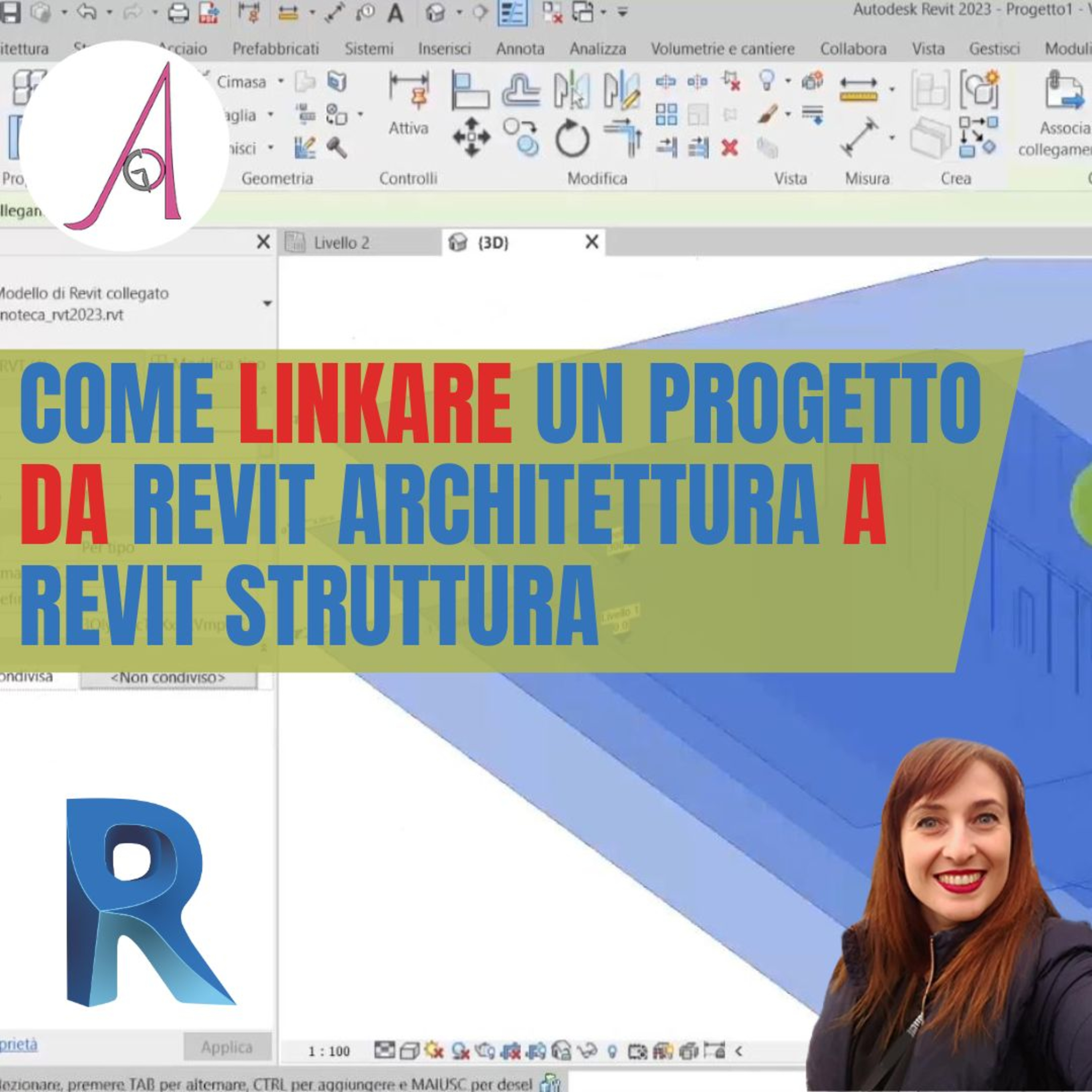Close the {3D} view tab
The width and height of the screenshot is (1092, 1092).
click(592, 242)
